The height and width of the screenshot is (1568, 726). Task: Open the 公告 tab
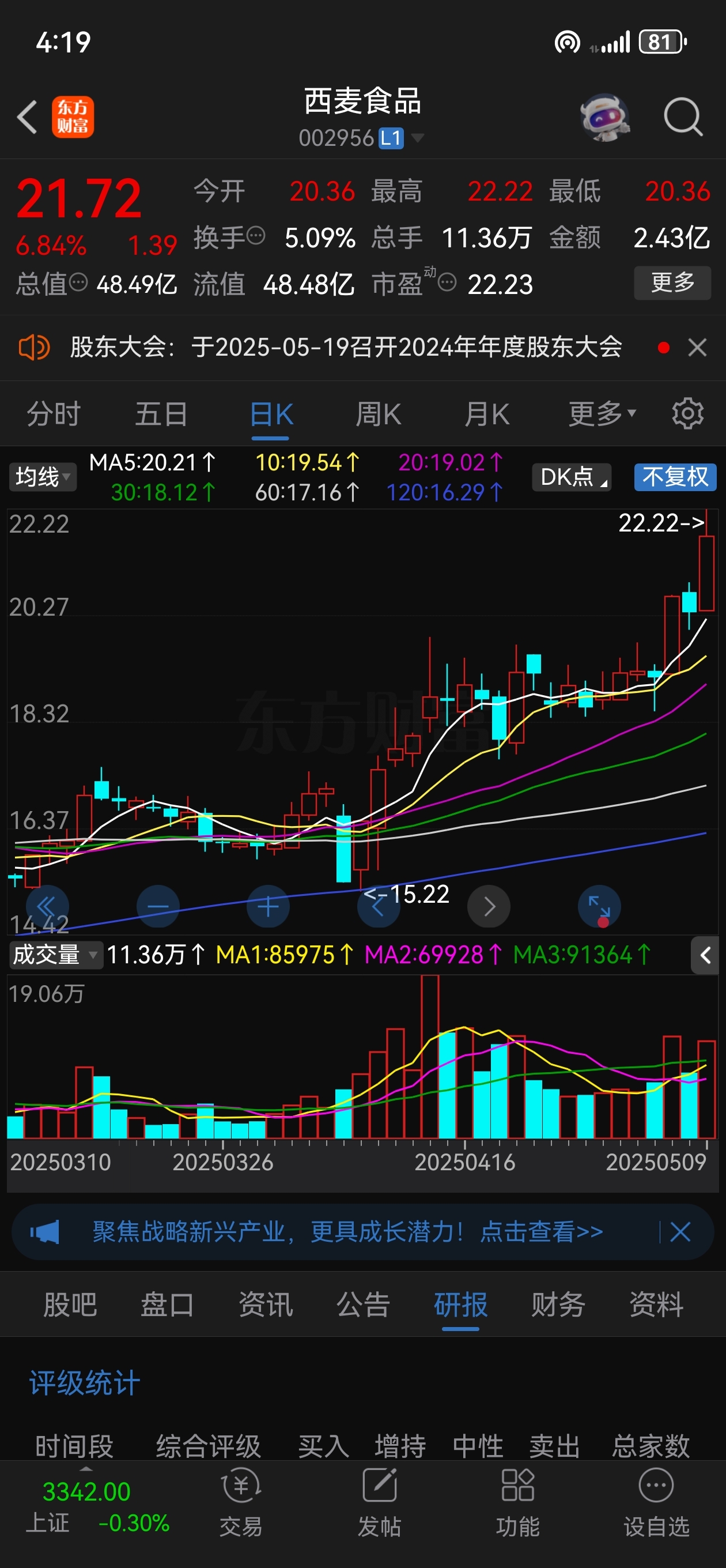click(364, 1305)
